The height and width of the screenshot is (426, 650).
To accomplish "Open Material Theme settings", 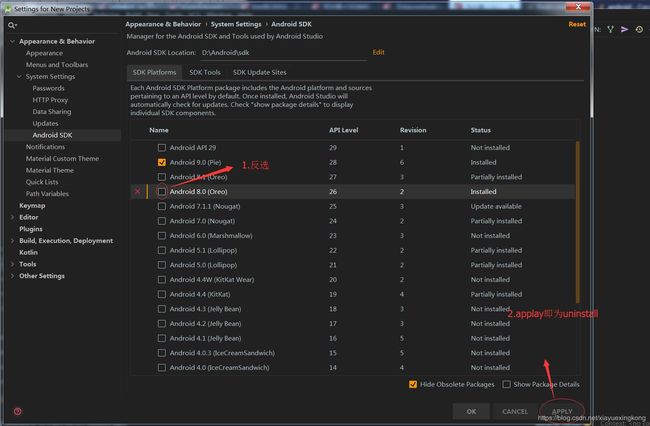I will coord(50,170).
